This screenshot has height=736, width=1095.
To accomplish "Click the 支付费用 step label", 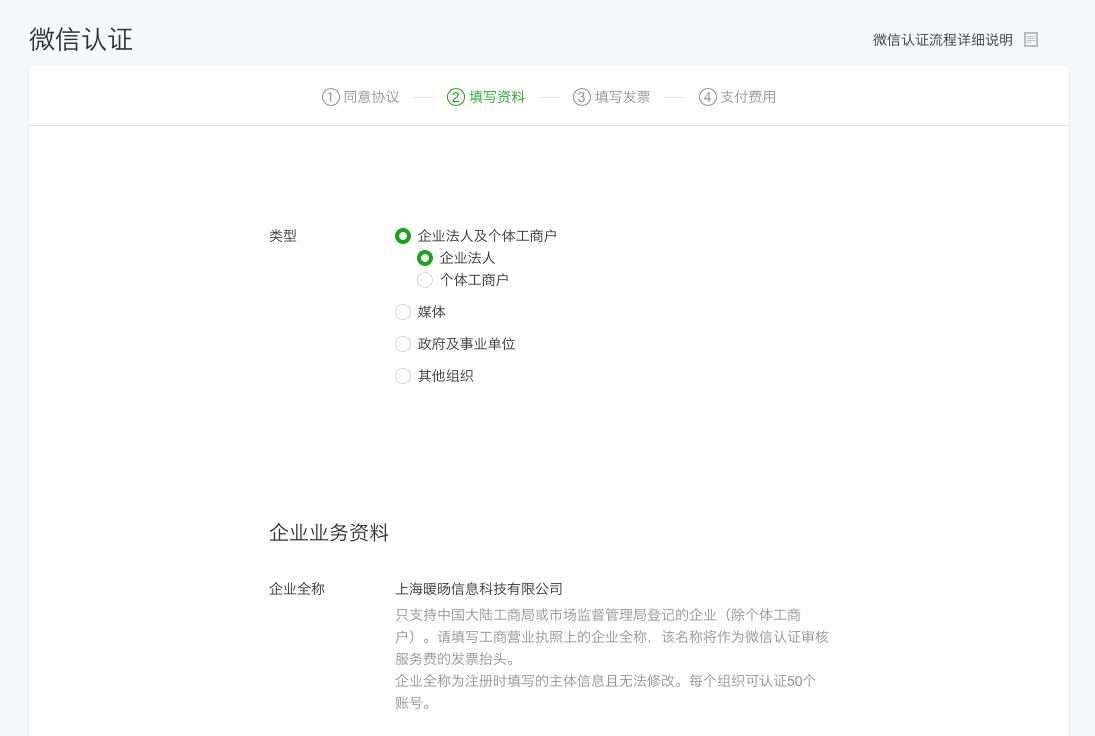I will (747, 96).
